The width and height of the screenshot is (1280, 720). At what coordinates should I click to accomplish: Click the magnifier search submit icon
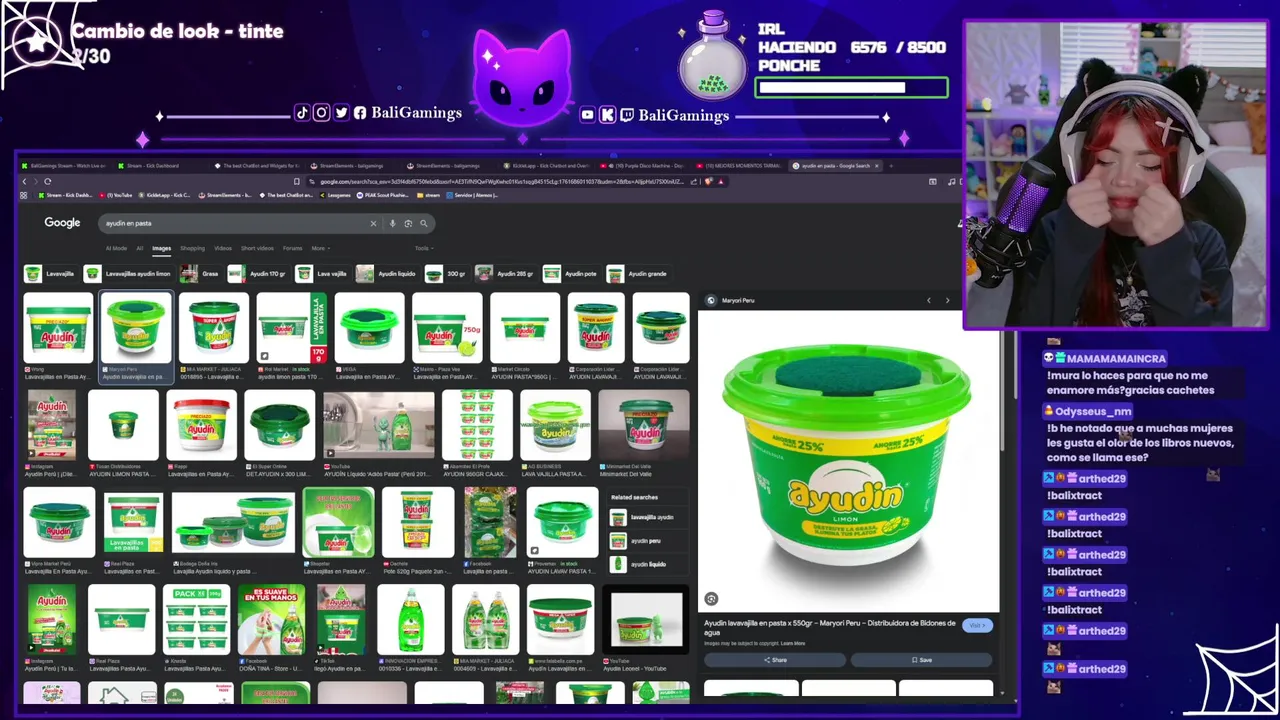click(x=424, y=224)
